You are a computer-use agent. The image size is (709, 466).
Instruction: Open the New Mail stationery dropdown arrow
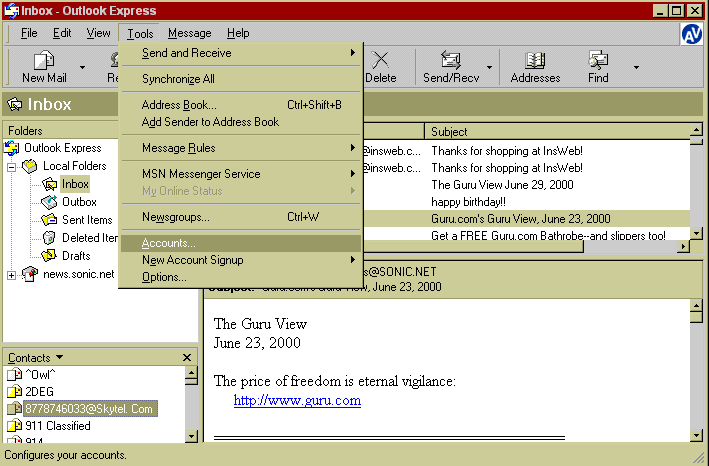click(82, 67)
